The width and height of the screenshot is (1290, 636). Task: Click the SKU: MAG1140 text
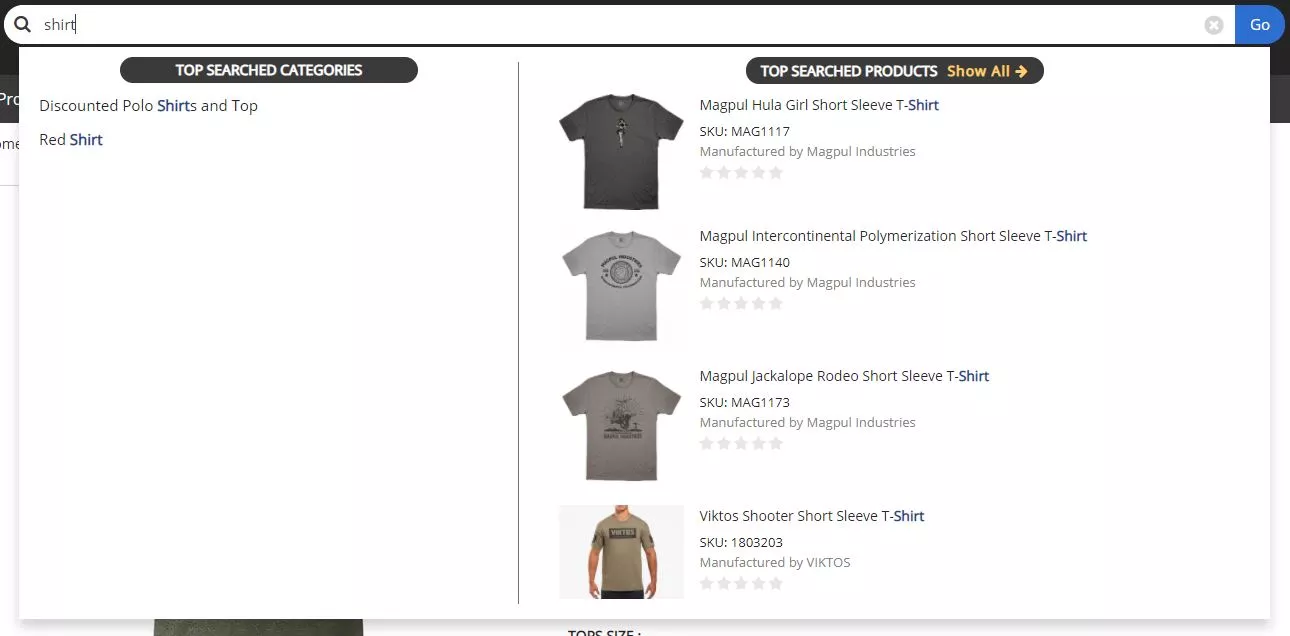coord(745,263)
